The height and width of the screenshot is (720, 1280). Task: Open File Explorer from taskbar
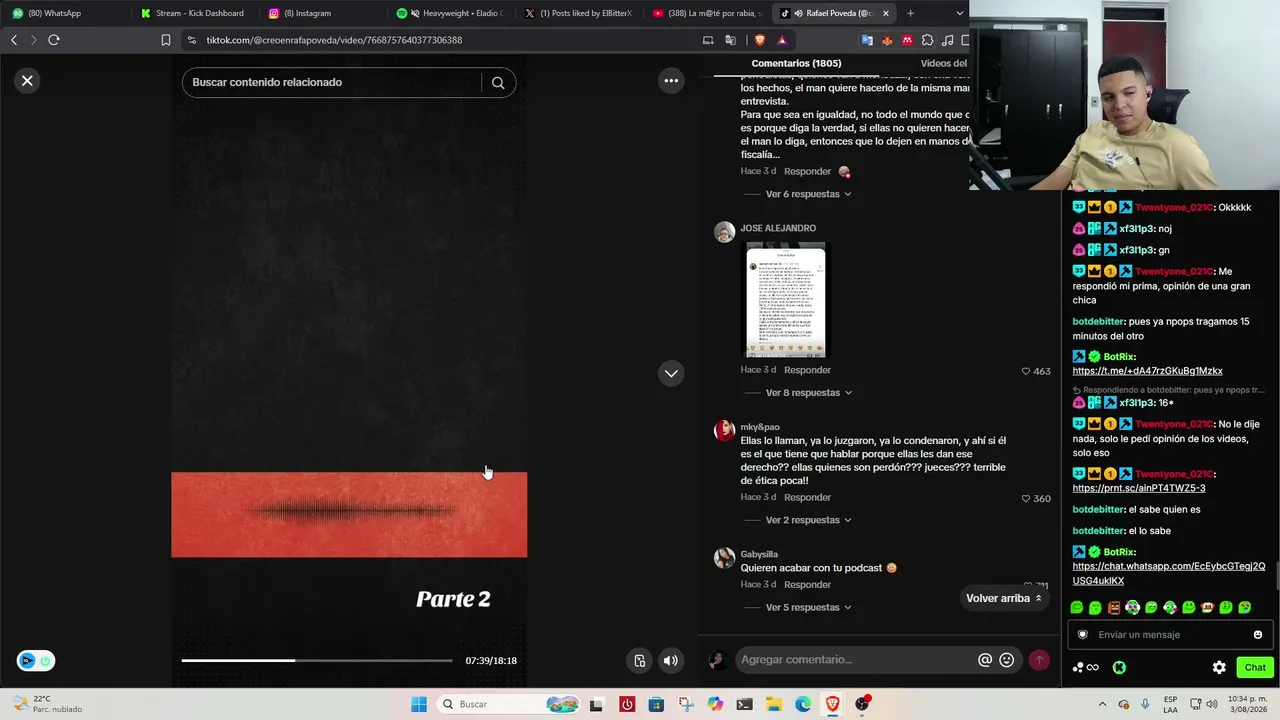tap(773, 704)
